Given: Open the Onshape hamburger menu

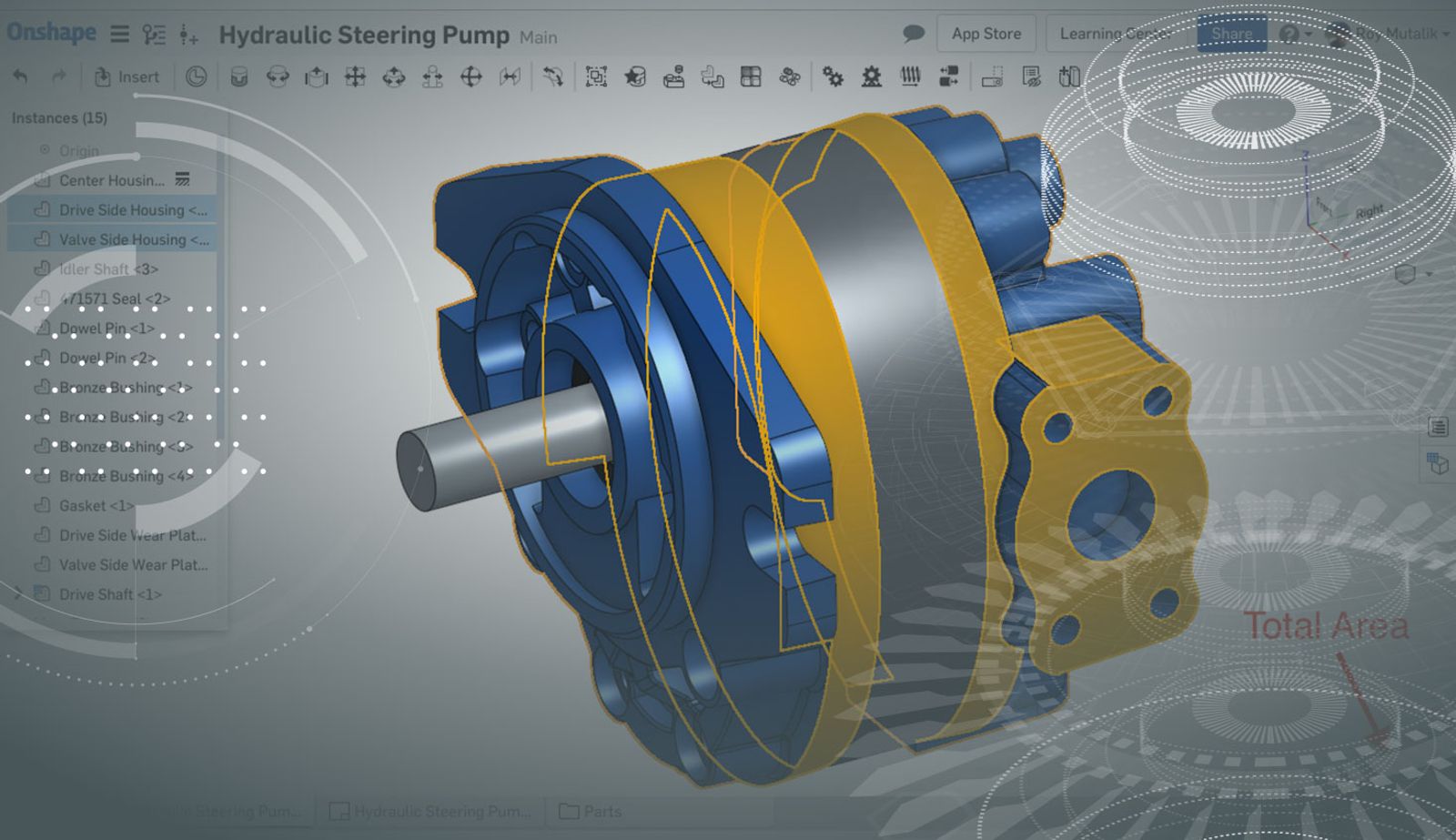Looking at the screenshot, I should 119,35.
